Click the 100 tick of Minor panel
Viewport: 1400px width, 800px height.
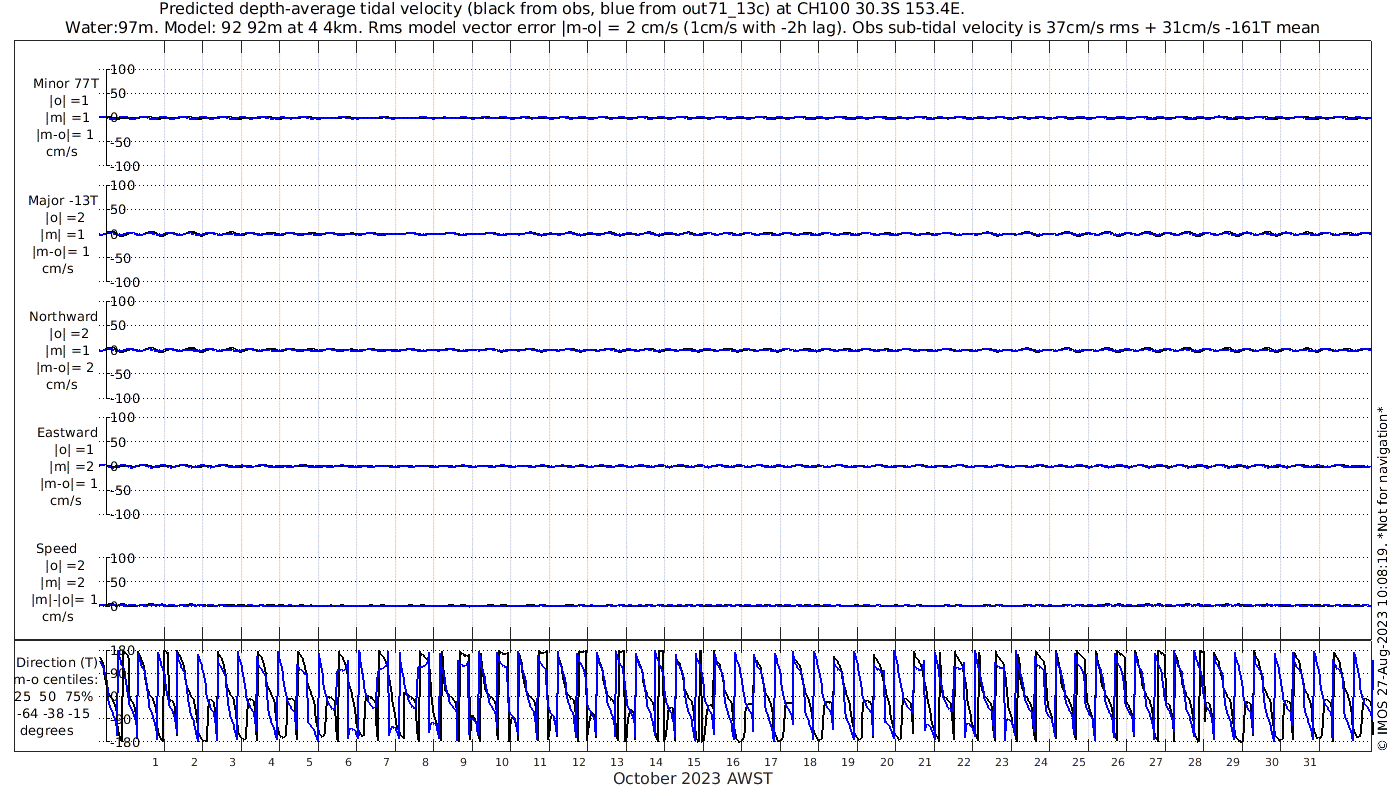point(123,69)
